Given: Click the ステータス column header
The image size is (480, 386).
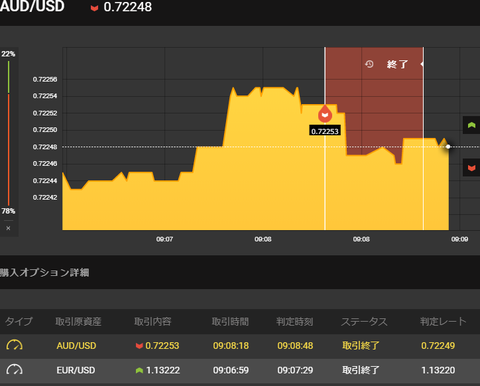Looking at the screenshot, I should pyautogui.click(x=364, y=322).
